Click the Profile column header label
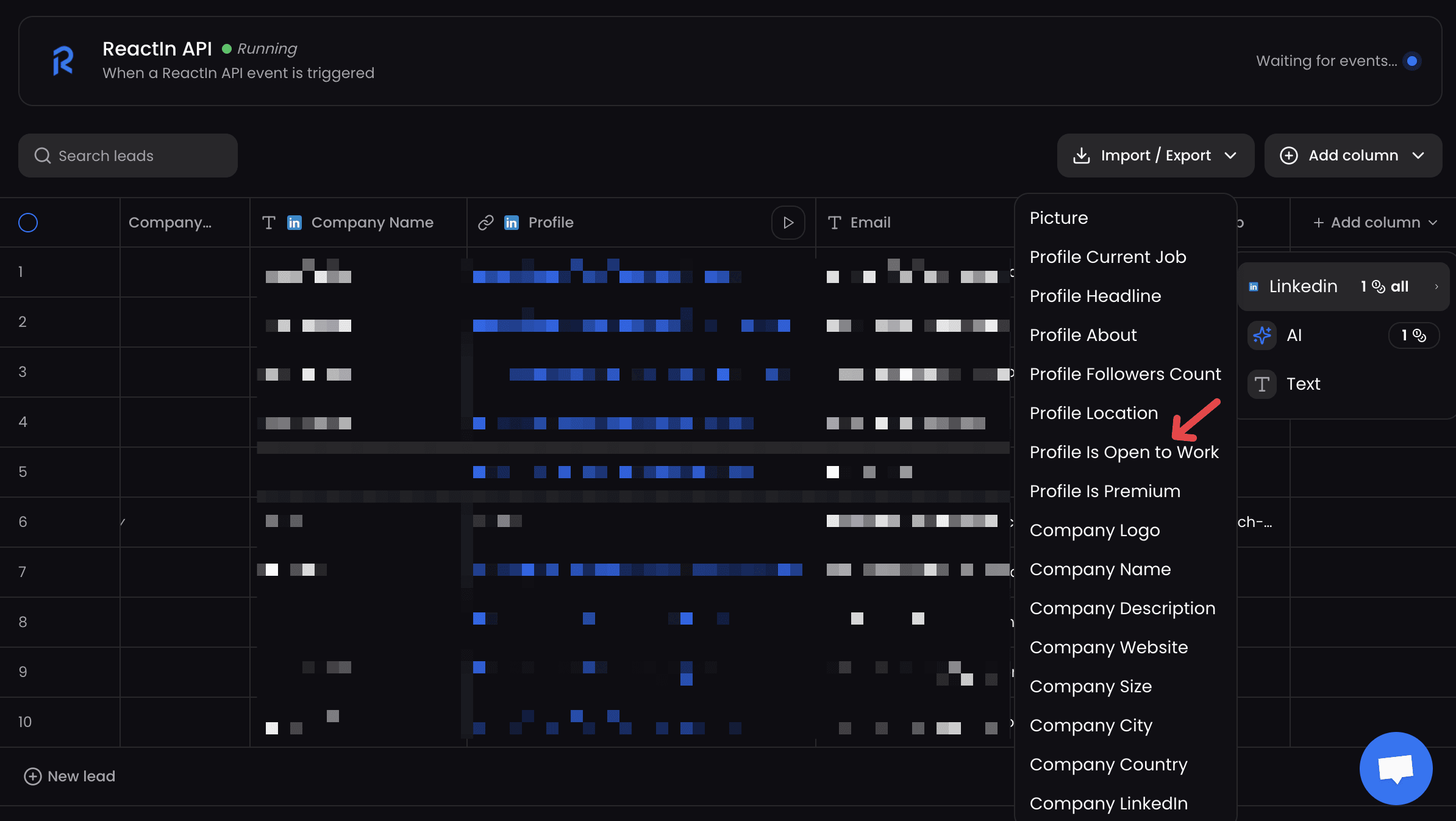The image size is (1456, 821). [x=551, y=223]
